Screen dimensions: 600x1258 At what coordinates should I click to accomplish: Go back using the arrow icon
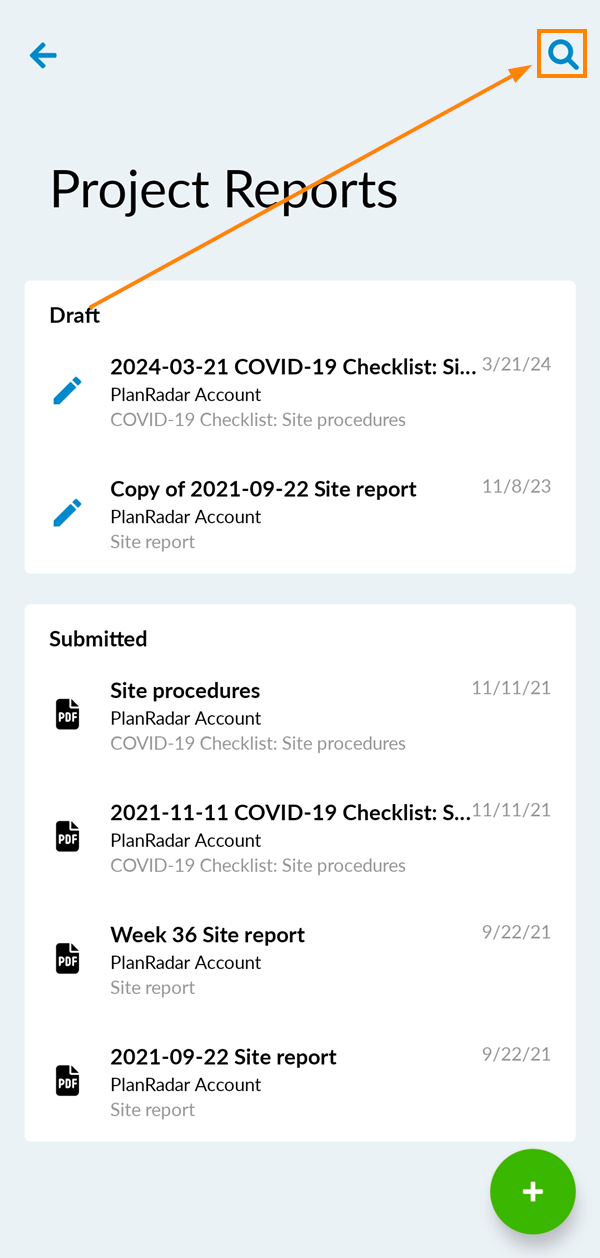tap(43, 55)
